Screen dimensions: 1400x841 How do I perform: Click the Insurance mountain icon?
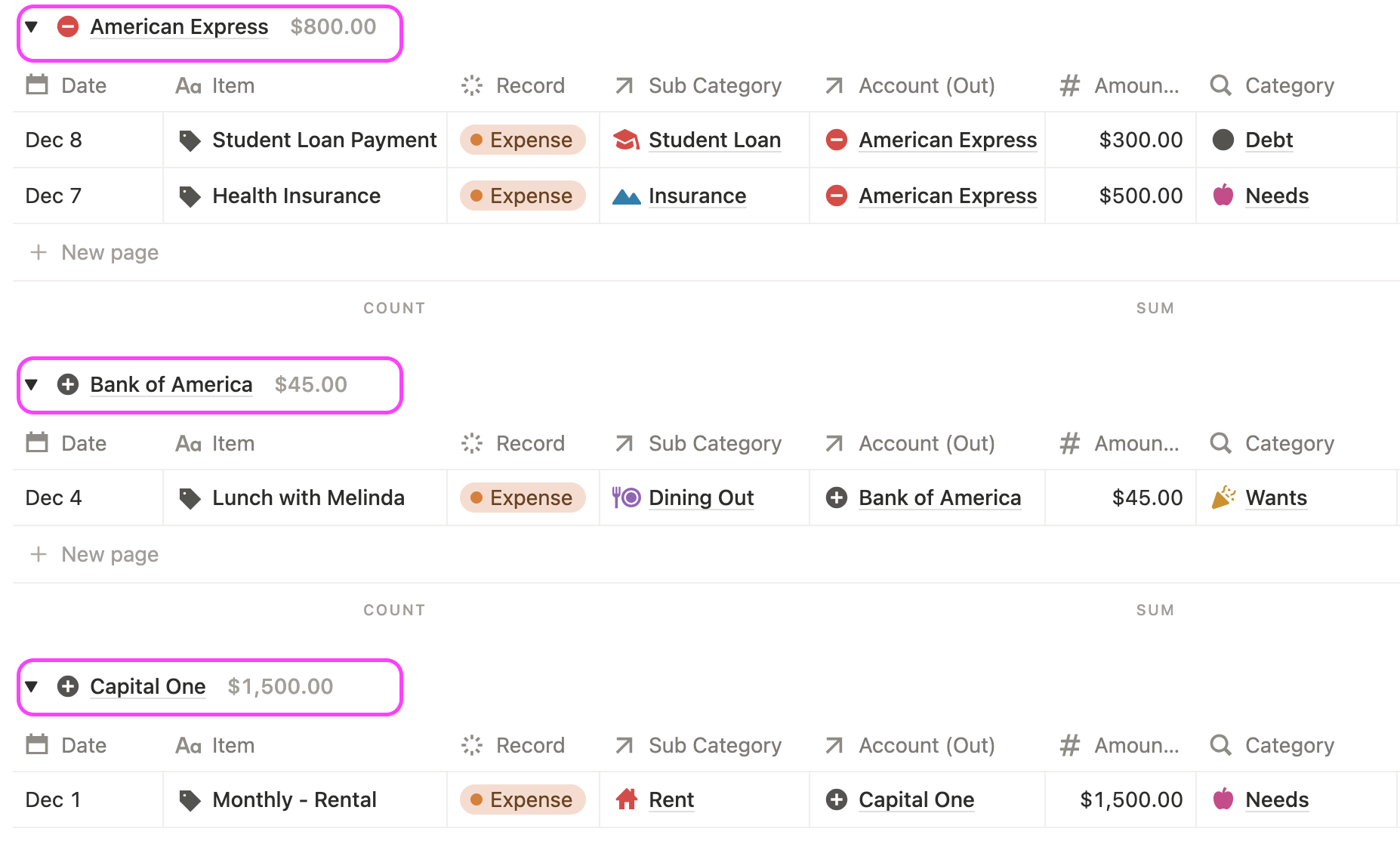[x=626, y=196]
